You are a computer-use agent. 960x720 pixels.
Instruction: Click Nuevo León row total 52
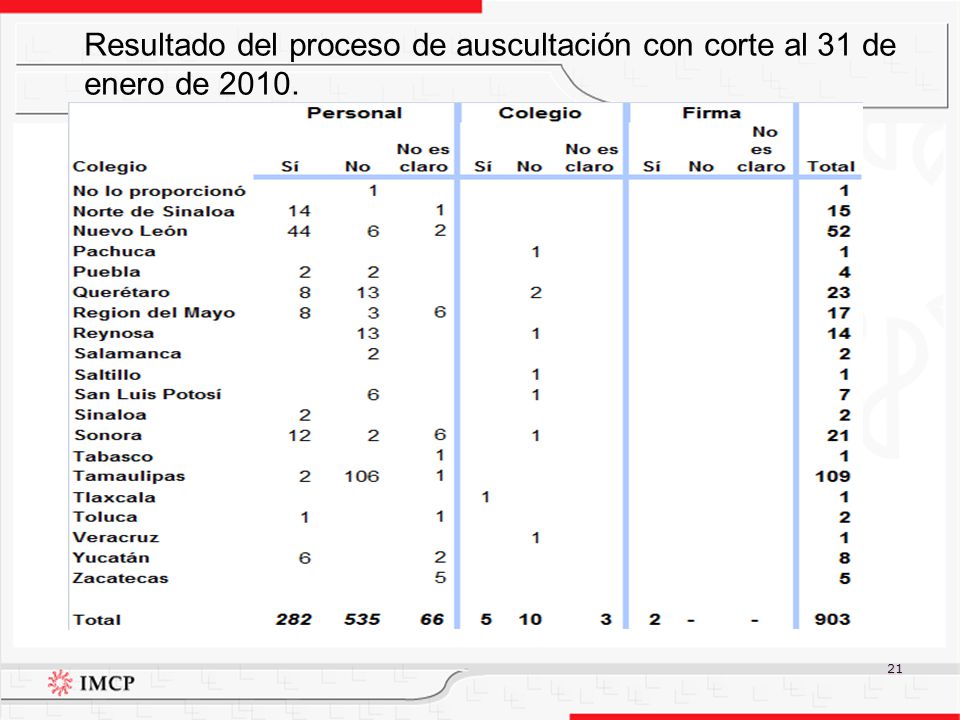click(x=839, y=231)
